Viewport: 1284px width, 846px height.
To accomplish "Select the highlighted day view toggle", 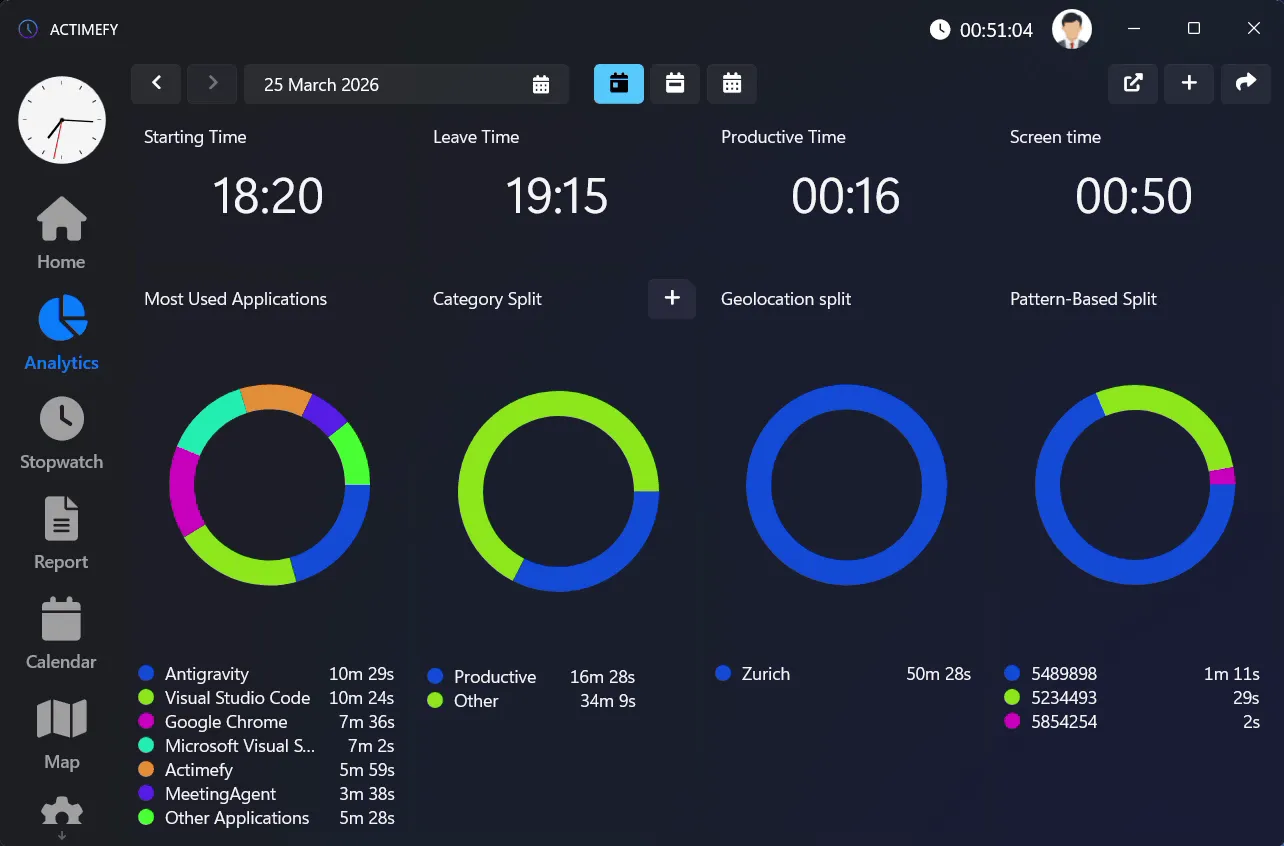I will coord(618,84).
